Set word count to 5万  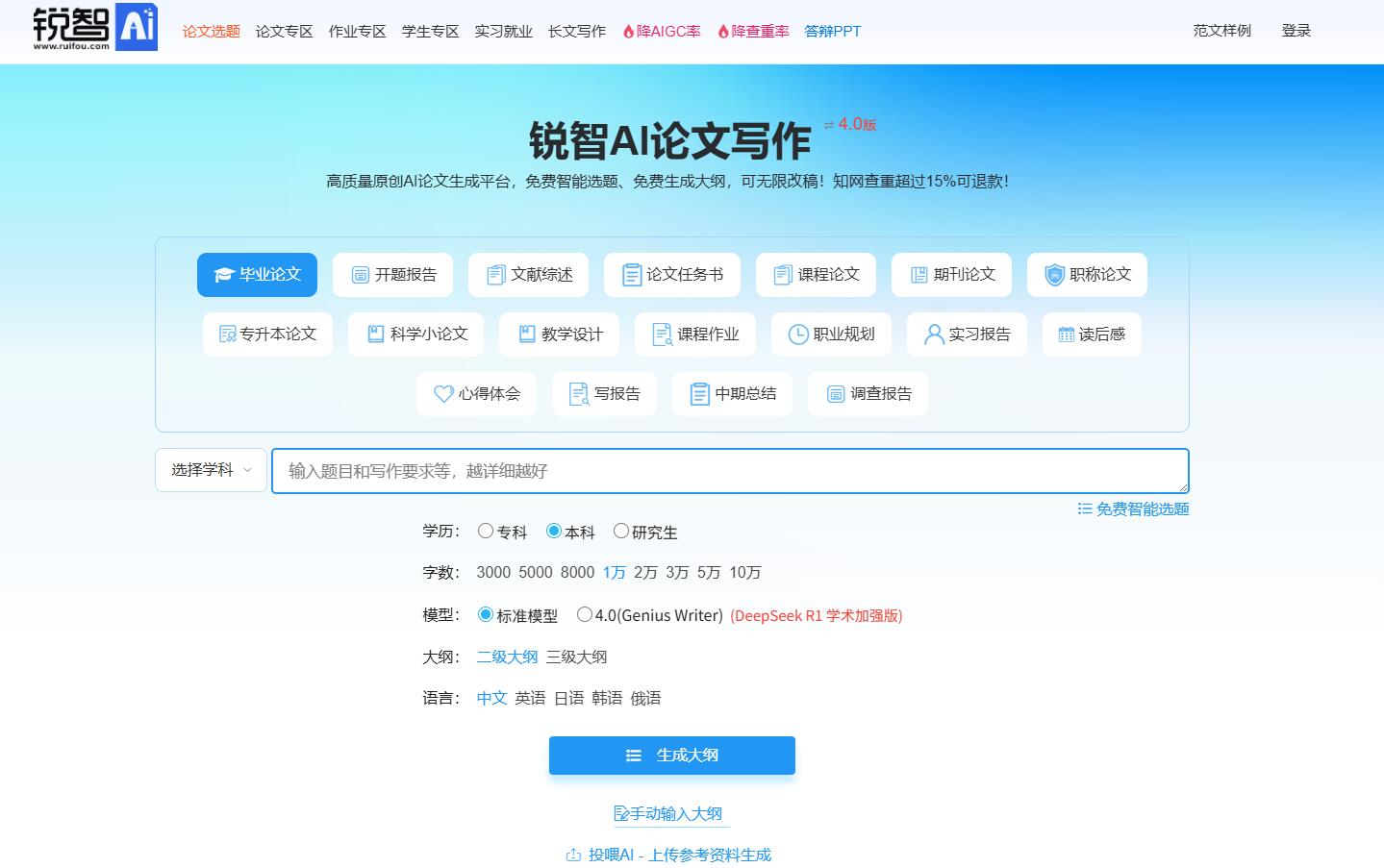coord(709,572)
